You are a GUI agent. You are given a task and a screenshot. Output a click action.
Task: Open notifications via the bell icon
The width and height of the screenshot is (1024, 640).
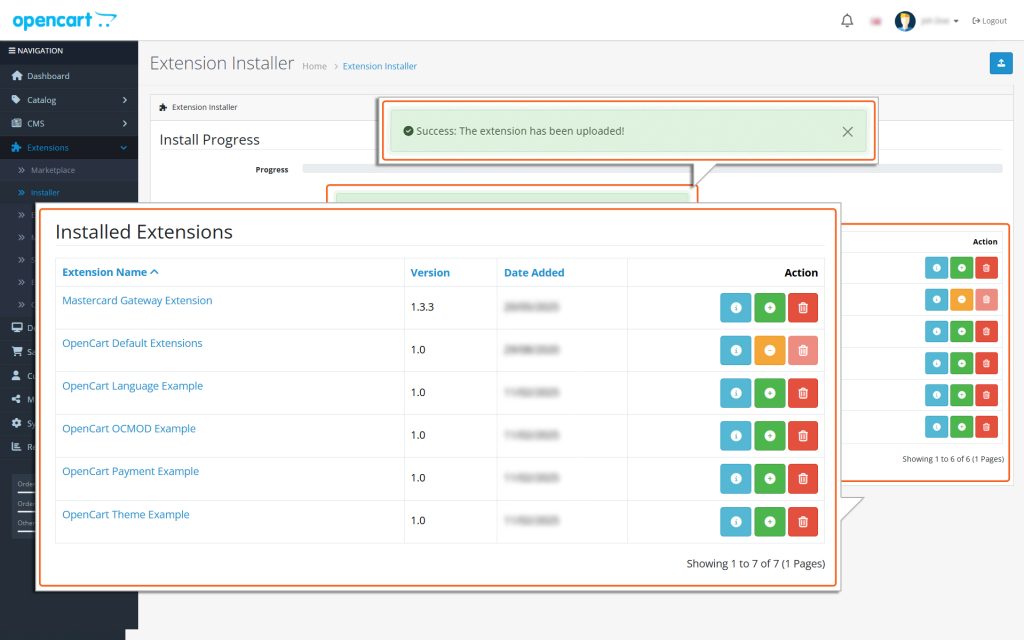[x=846, y=19]
